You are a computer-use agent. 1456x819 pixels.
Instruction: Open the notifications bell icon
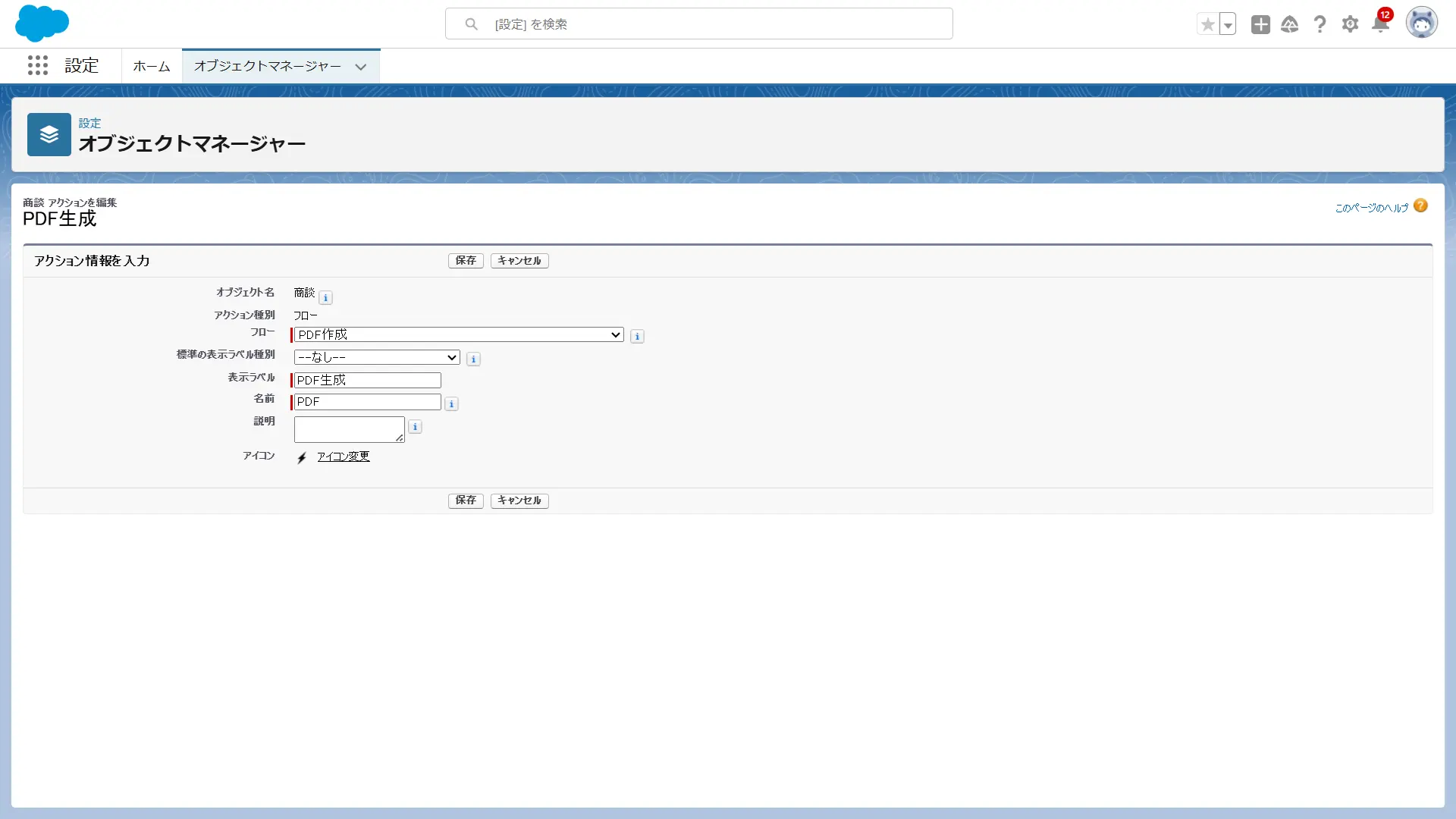click(x=1380, y=24)
